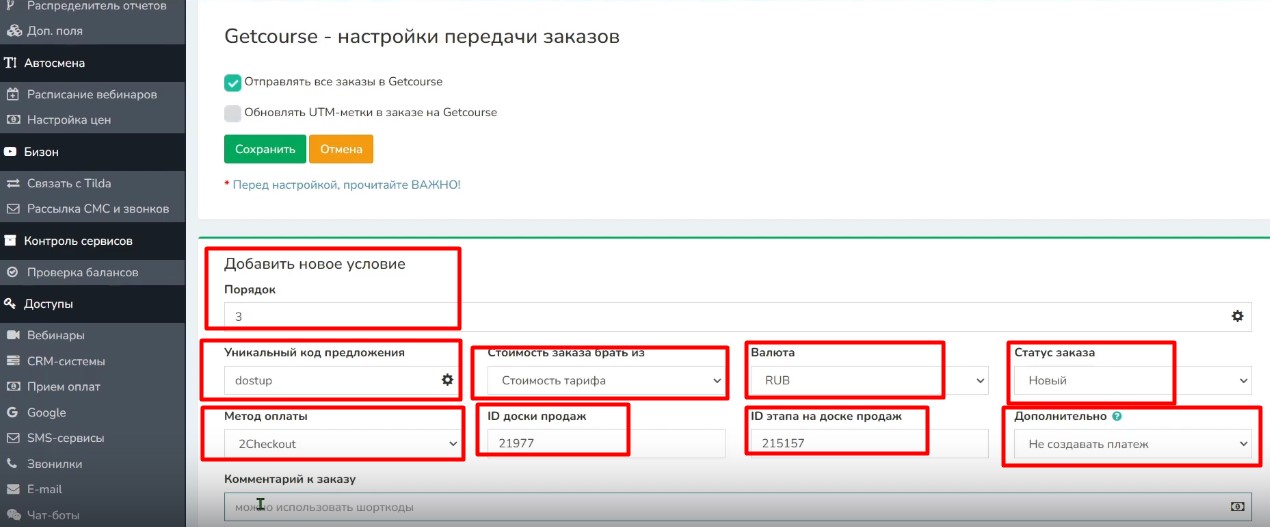Open the Дополнительно dropdown

(x=1132, y=444)
